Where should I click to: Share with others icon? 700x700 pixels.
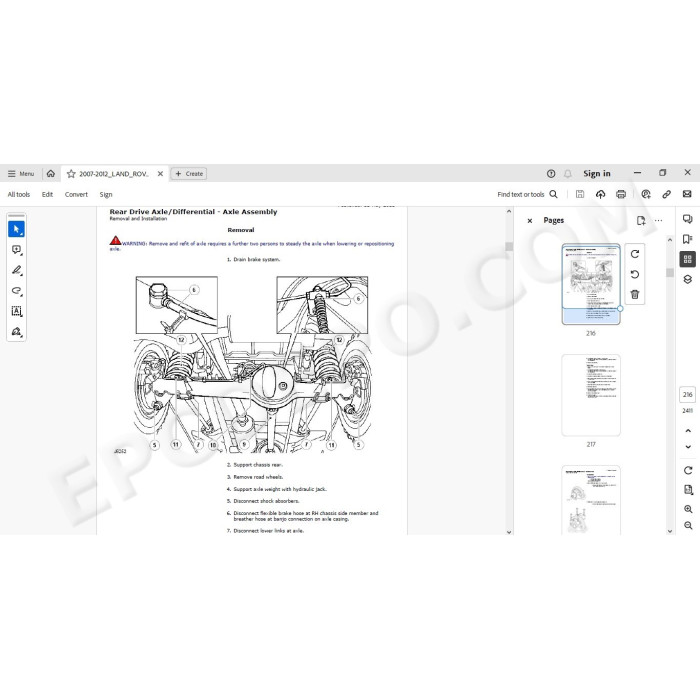[x=646, y=194]
